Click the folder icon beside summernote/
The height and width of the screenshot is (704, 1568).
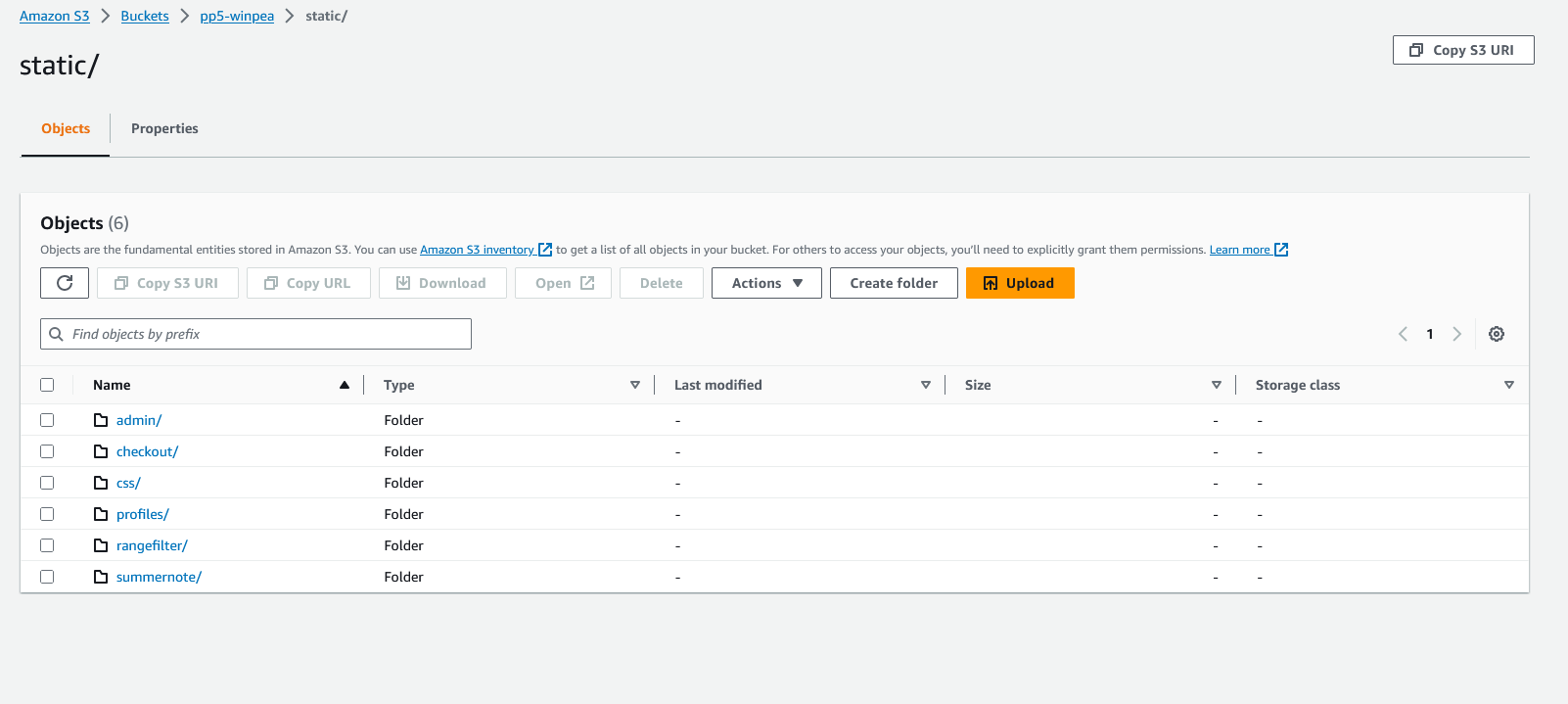pyautogui.click(x=101, y=577)
